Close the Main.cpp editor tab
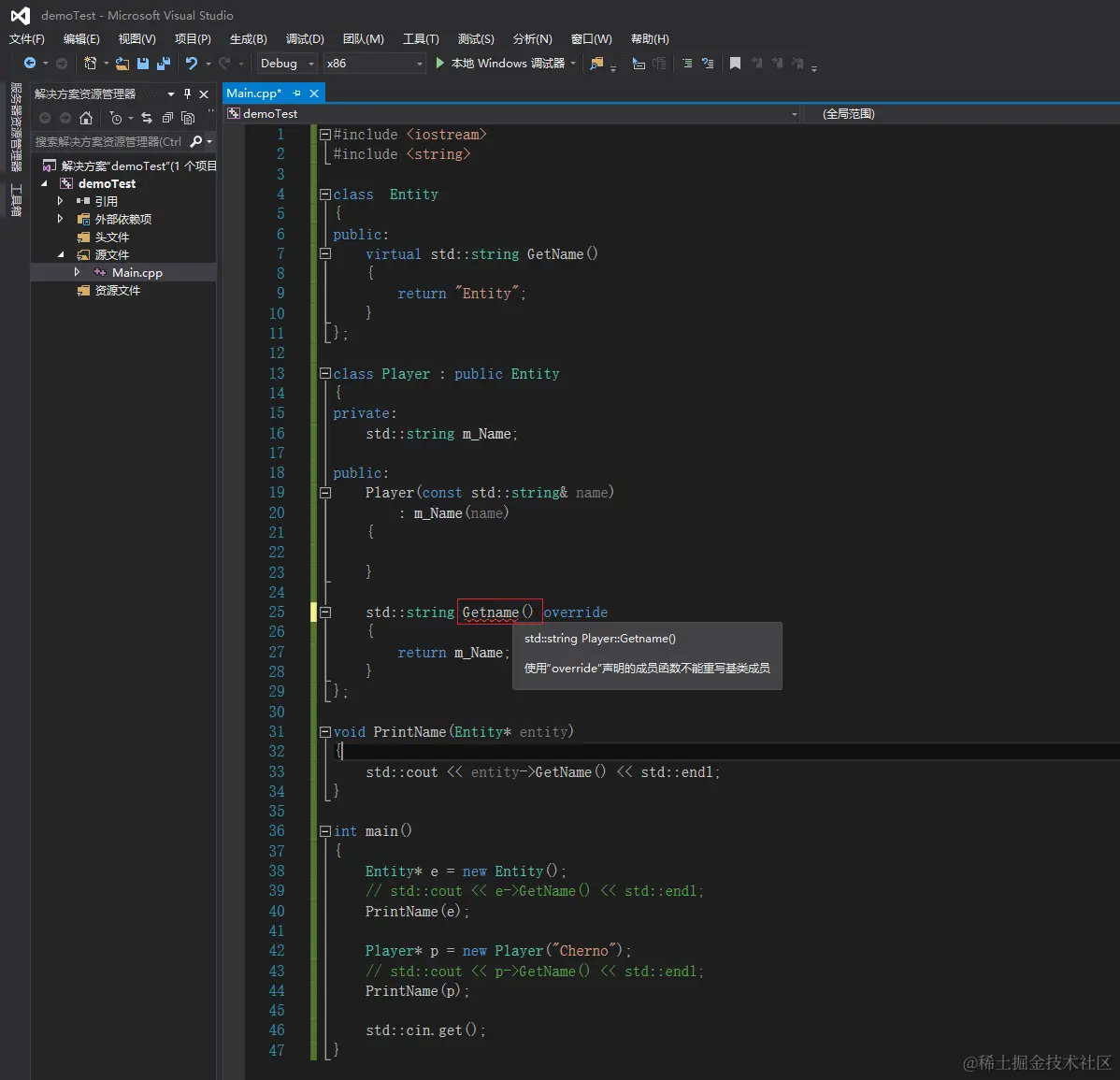 [314, 94]
